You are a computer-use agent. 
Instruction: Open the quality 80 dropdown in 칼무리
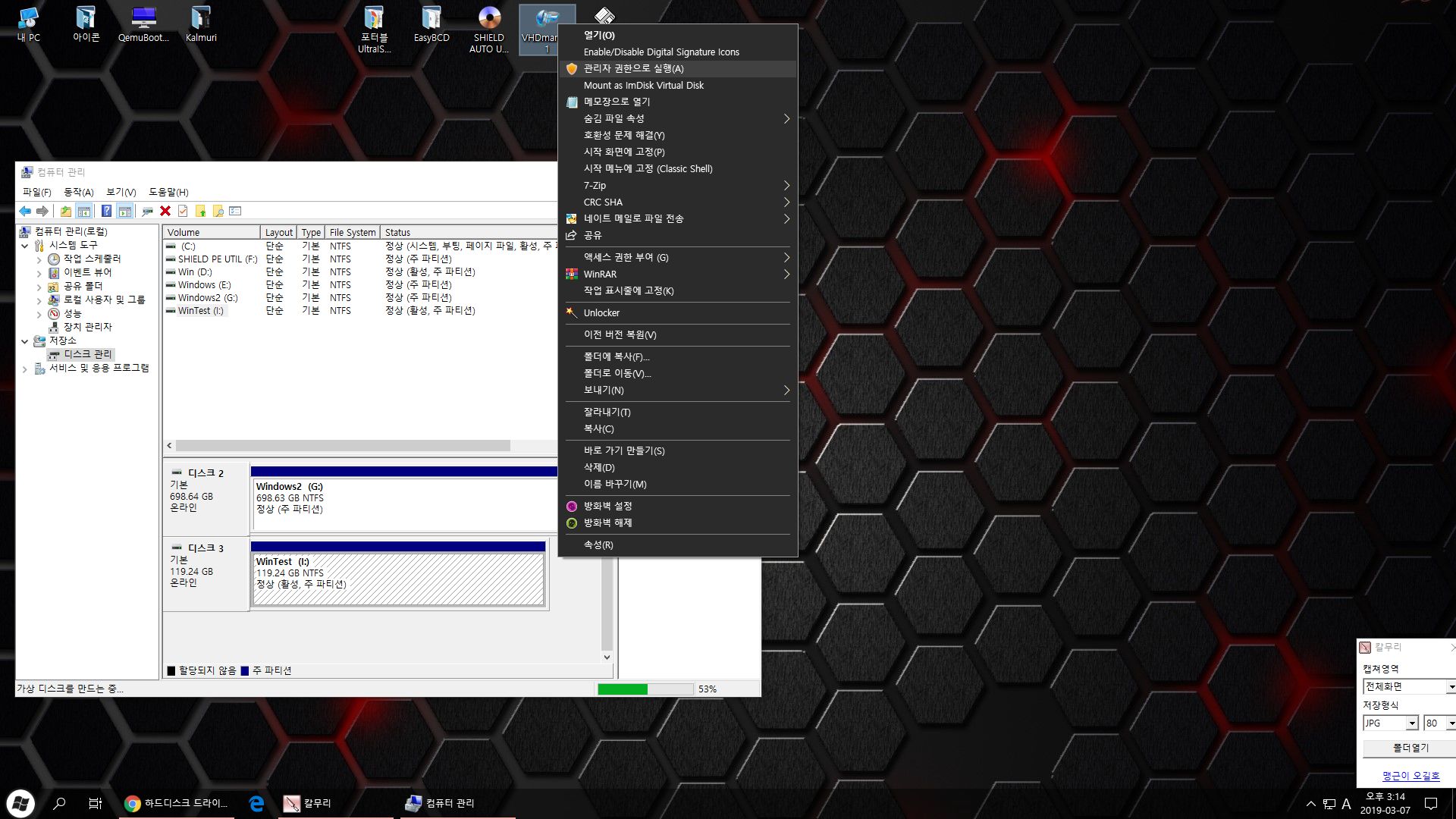1451,723
